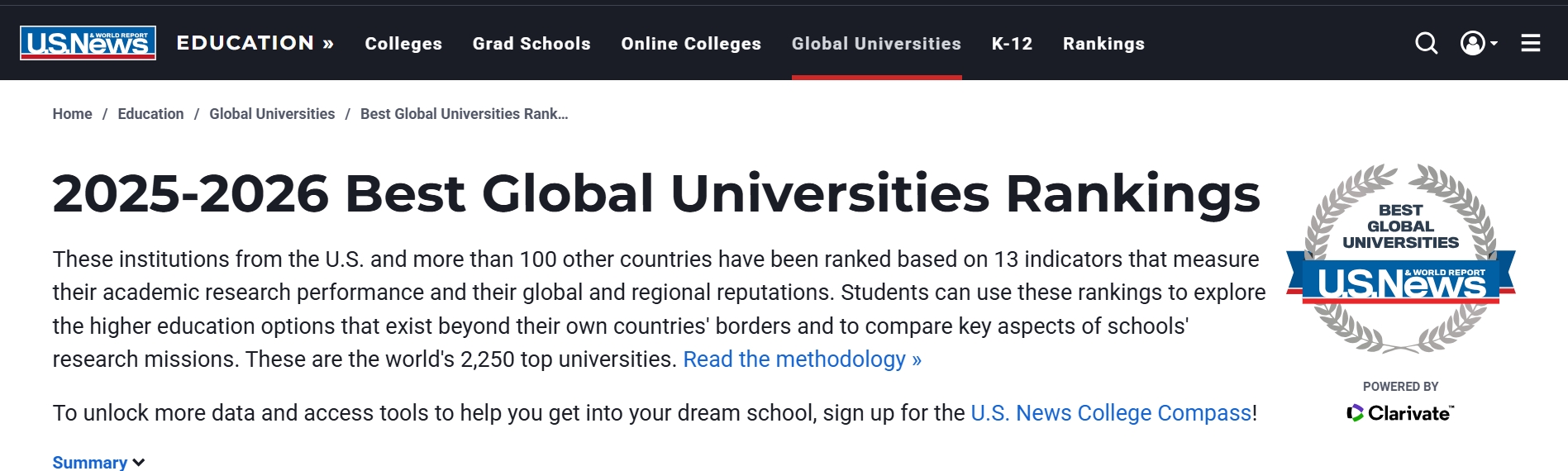Screen dimensions: 1568x471
Task: Click the Global Universities breadcrumb link
Action: (x=272, y=114)
